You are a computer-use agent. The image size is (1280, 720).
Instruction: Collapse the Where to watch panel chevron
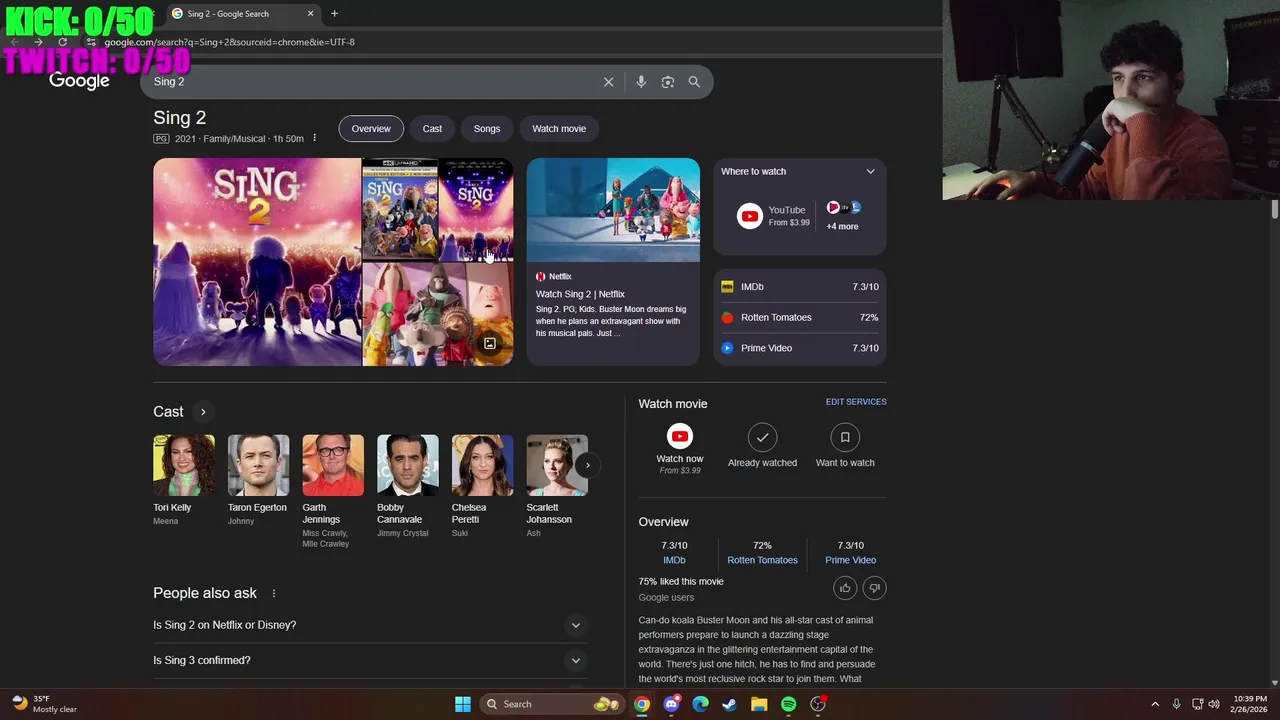[870, 172]
